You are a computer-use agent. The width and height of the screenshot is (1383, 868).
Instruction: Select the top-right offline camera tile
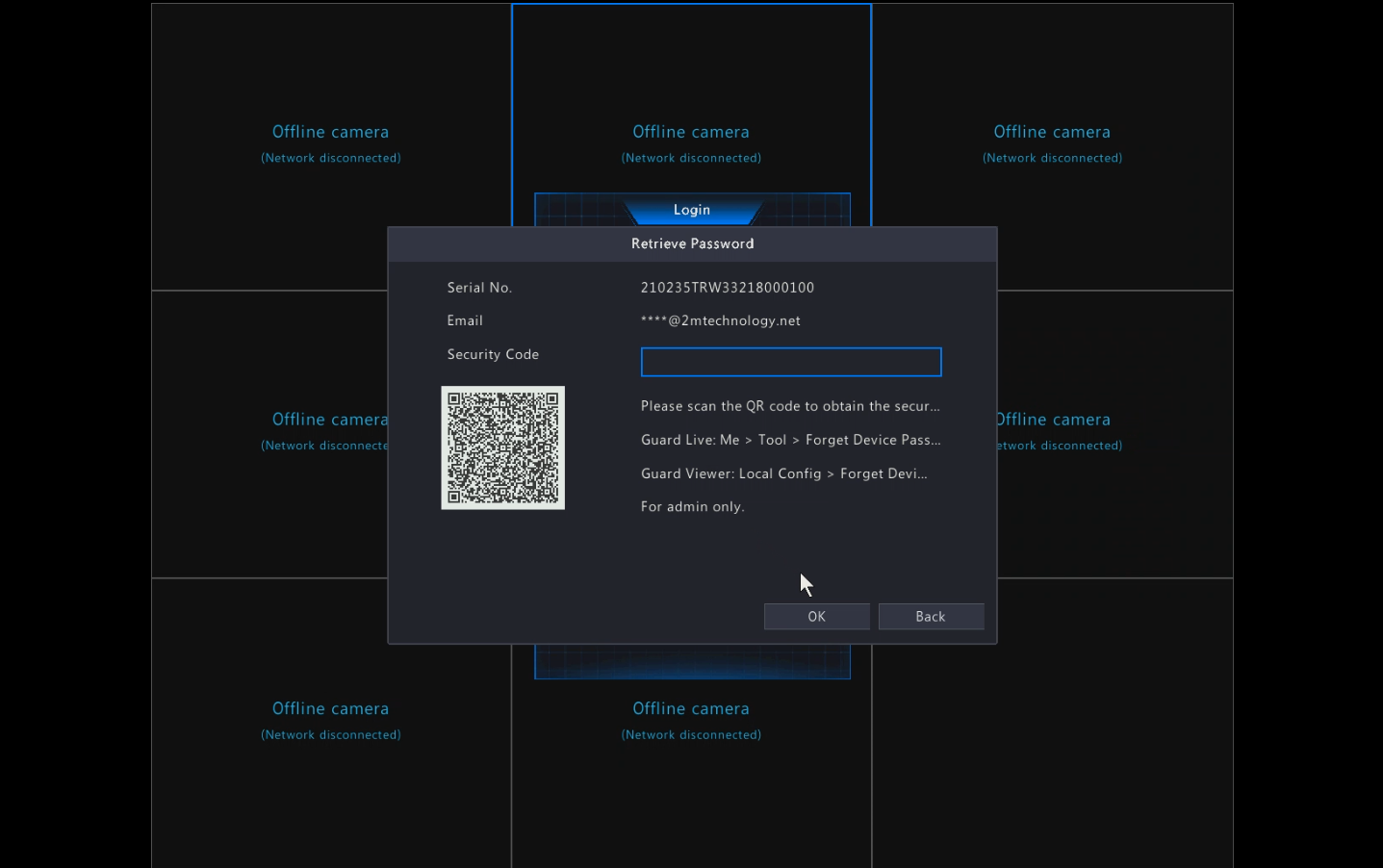click(1052, 144)
